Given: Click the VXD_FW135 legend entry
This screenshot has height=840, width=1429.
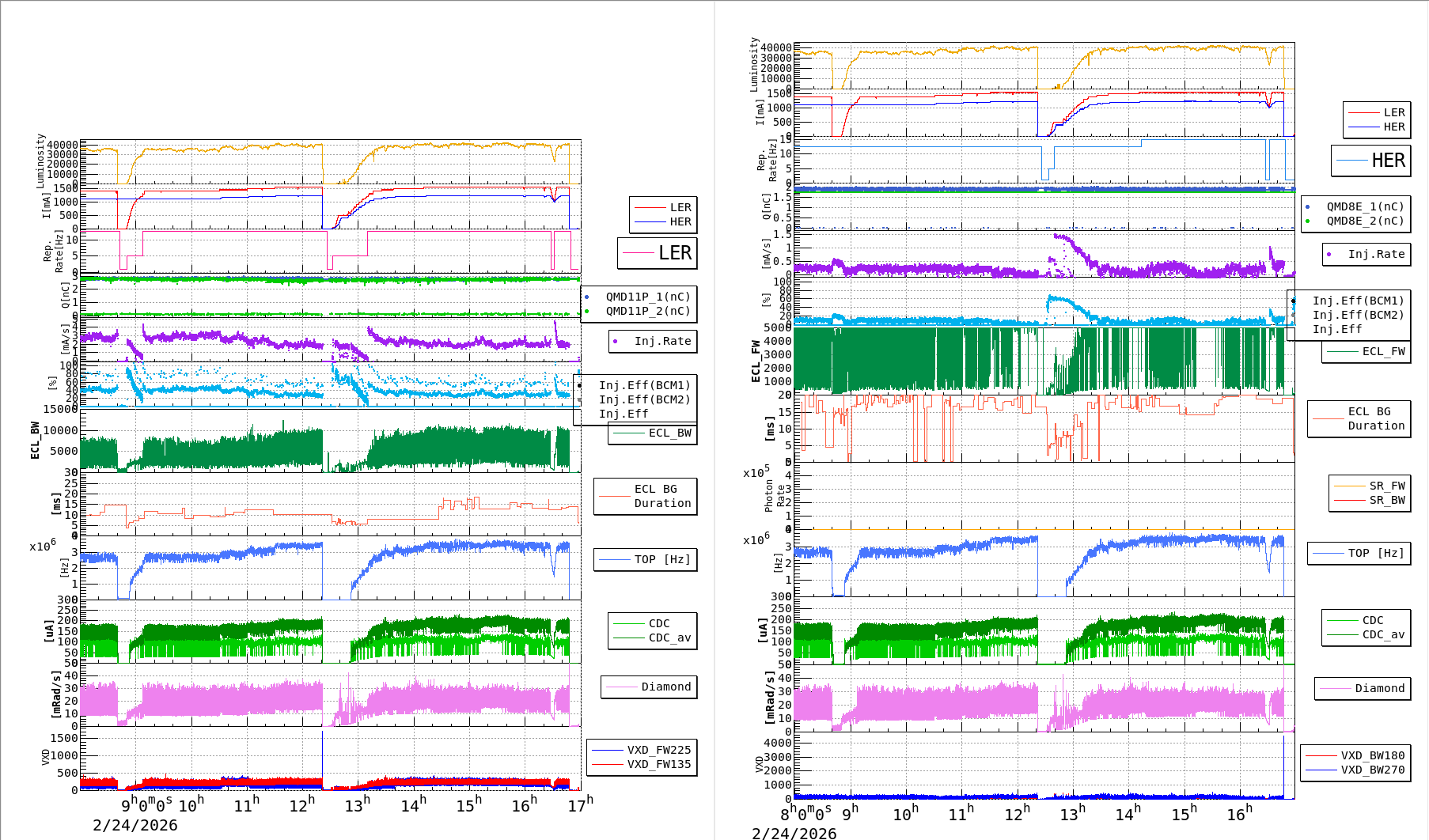Looking at the screenshot, I should click(x=658, y=764).
